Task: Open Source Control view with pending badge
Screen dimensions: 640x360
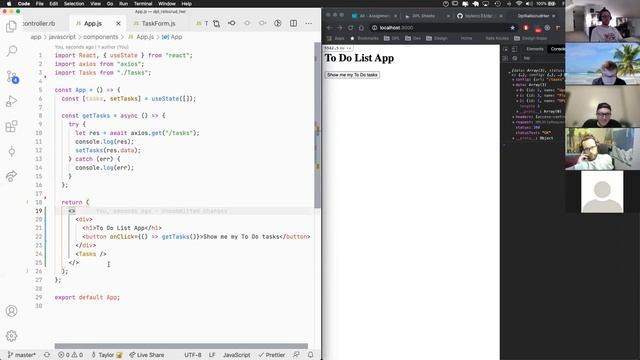Action: [x=12, y=76]
